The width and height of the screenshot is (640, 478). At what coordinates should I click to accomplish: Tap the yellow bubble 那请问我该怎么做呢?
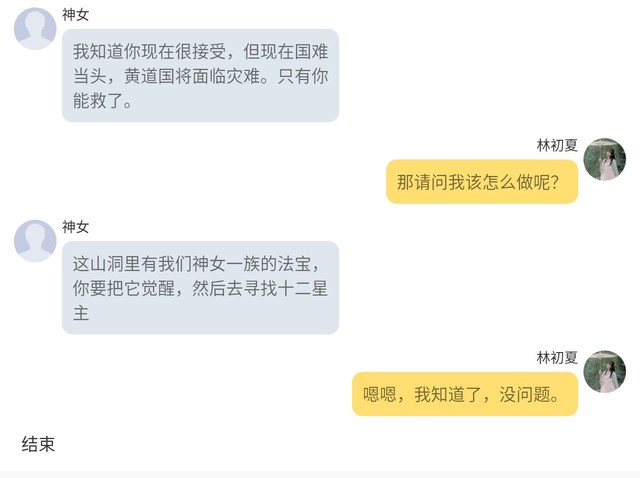click(x=482, y=182)
